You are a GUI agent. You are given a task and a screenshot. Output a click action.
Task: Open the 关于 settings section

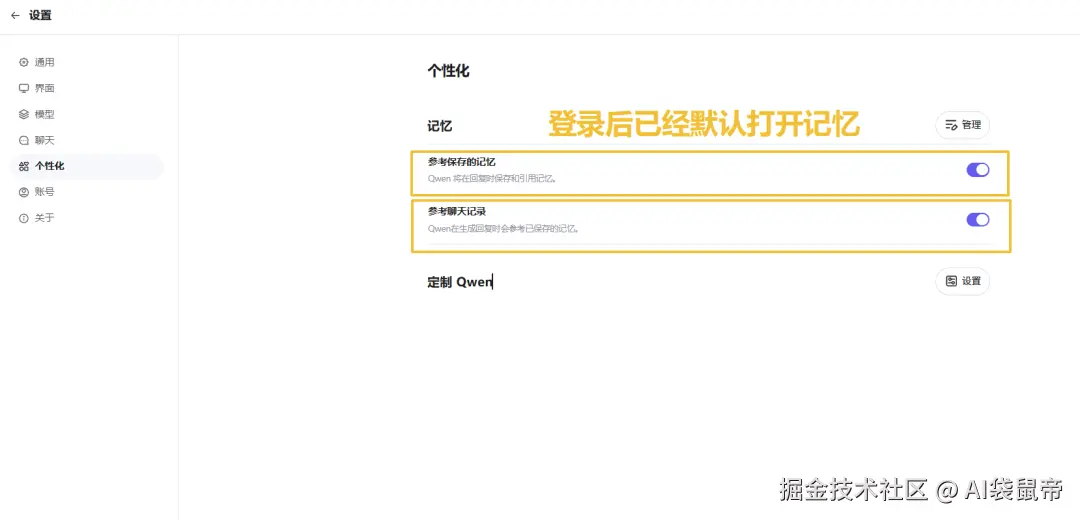click(x=87, y=218)
